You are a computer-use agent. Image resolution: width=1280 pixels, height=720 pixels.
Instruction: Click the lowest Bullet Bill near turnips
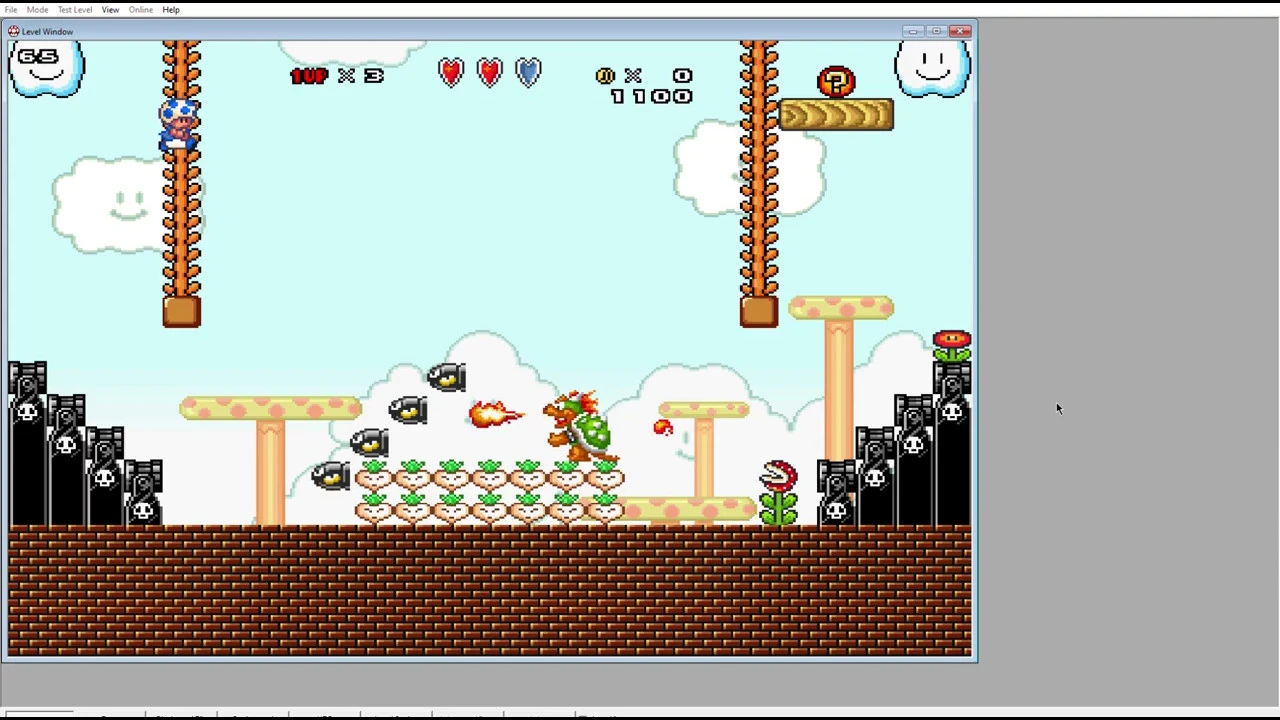pyautogui.click(x=330, y=476)
